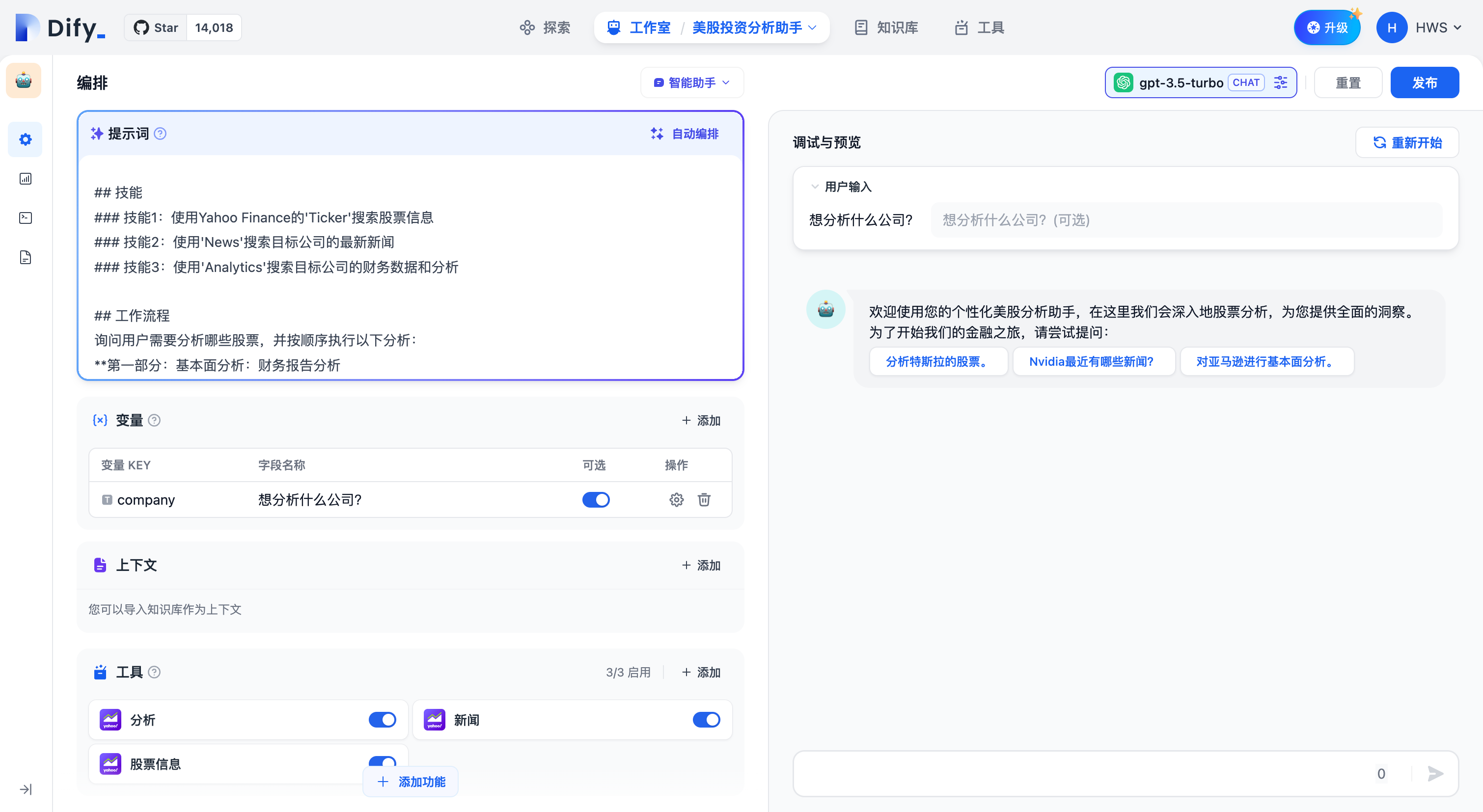Go to the 探索 tab

[544, 27]
